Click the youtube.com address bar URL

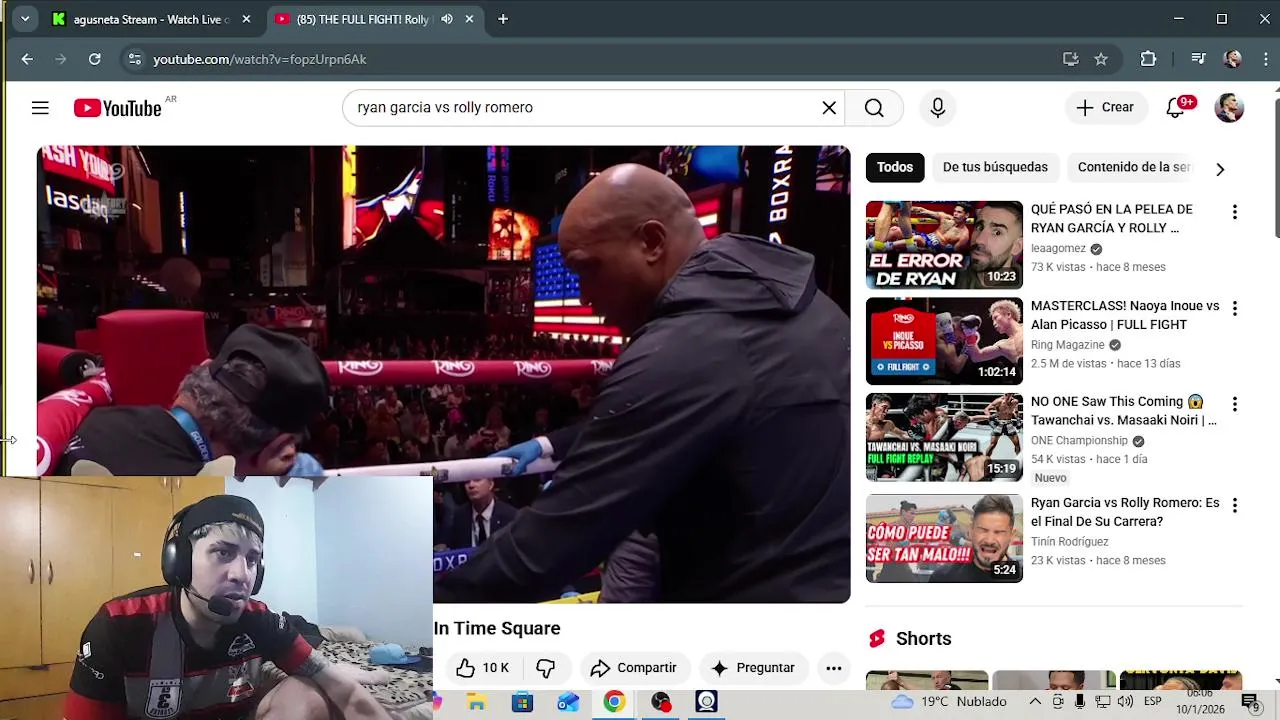(260, 59)
